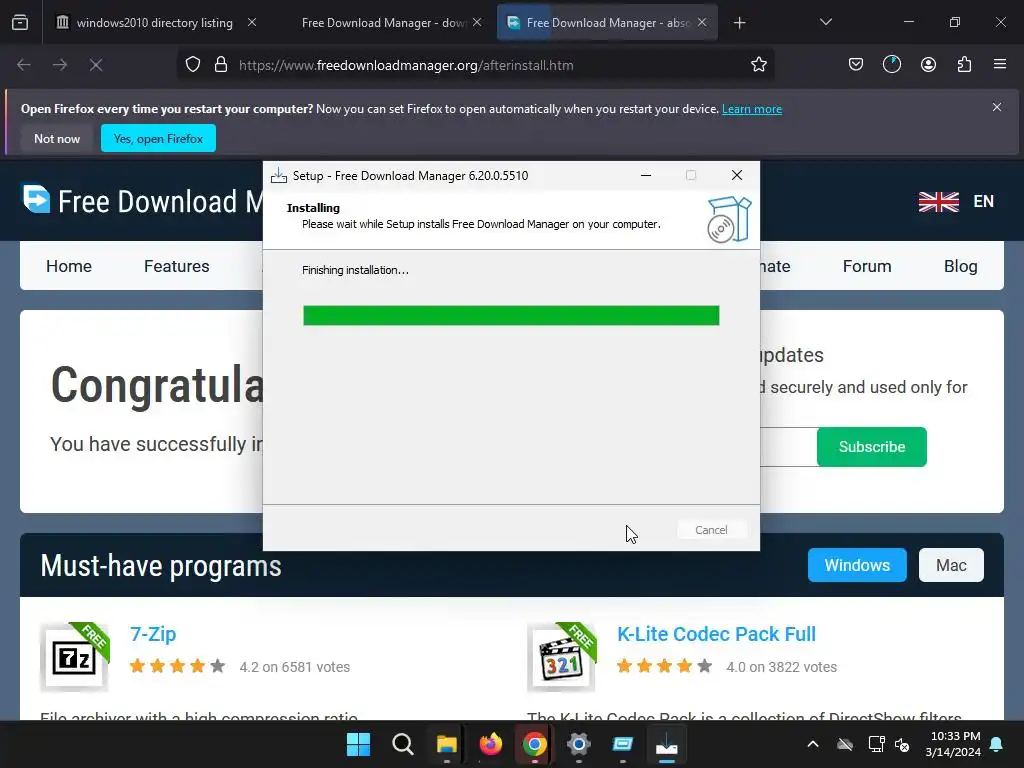The height and width of the screenshot is (768, 1024).
Task: Expand the list all tabs chevron
Action: tap(825, 22)
